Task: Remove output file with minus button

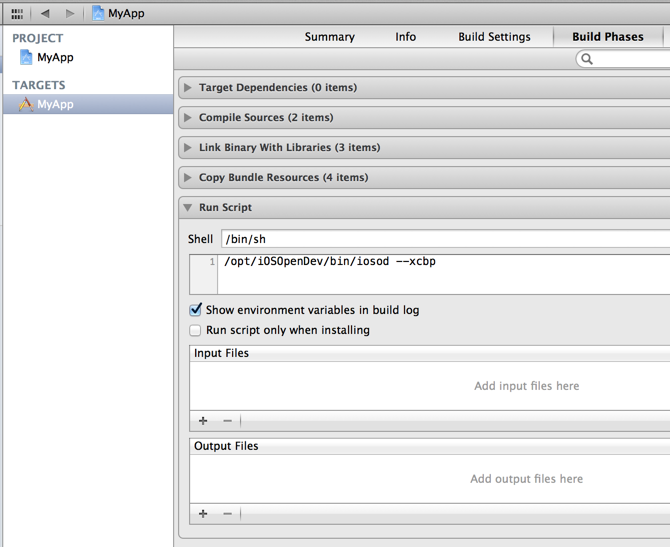Action: [x=227, y=514]
